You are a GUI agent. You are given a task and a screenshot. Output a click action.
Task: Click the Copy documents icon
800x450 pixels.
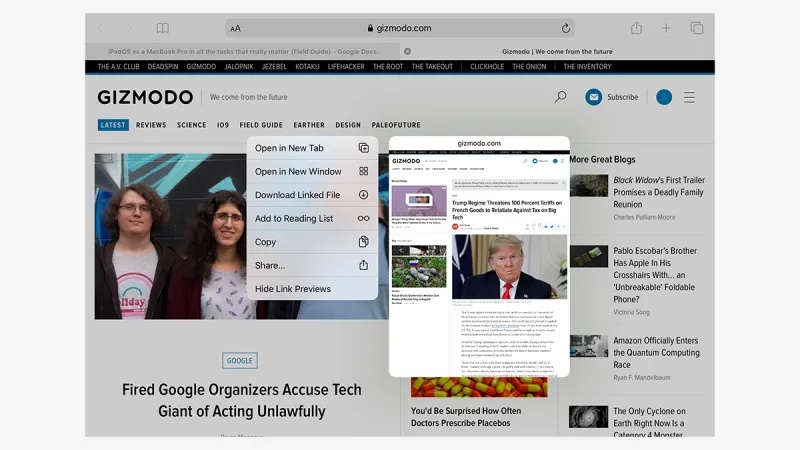[x=363, y=242]
